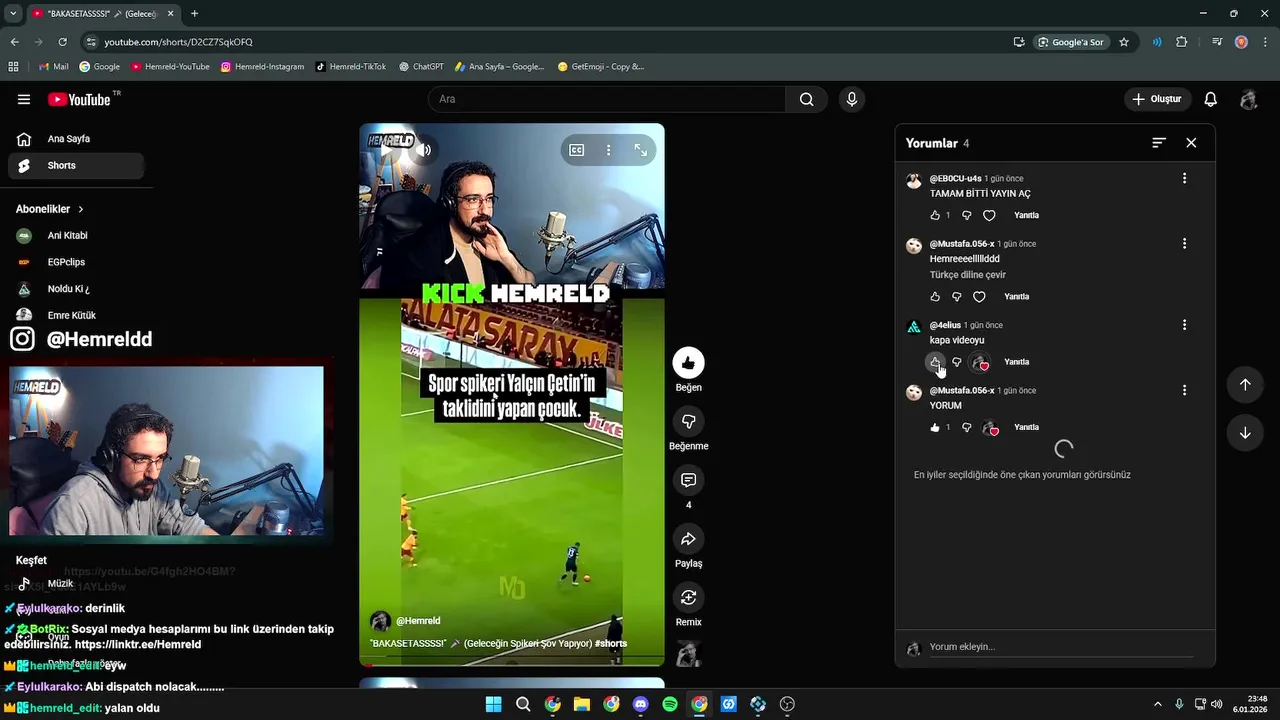Open the tab search dropdown arrow

click(13, 14)
